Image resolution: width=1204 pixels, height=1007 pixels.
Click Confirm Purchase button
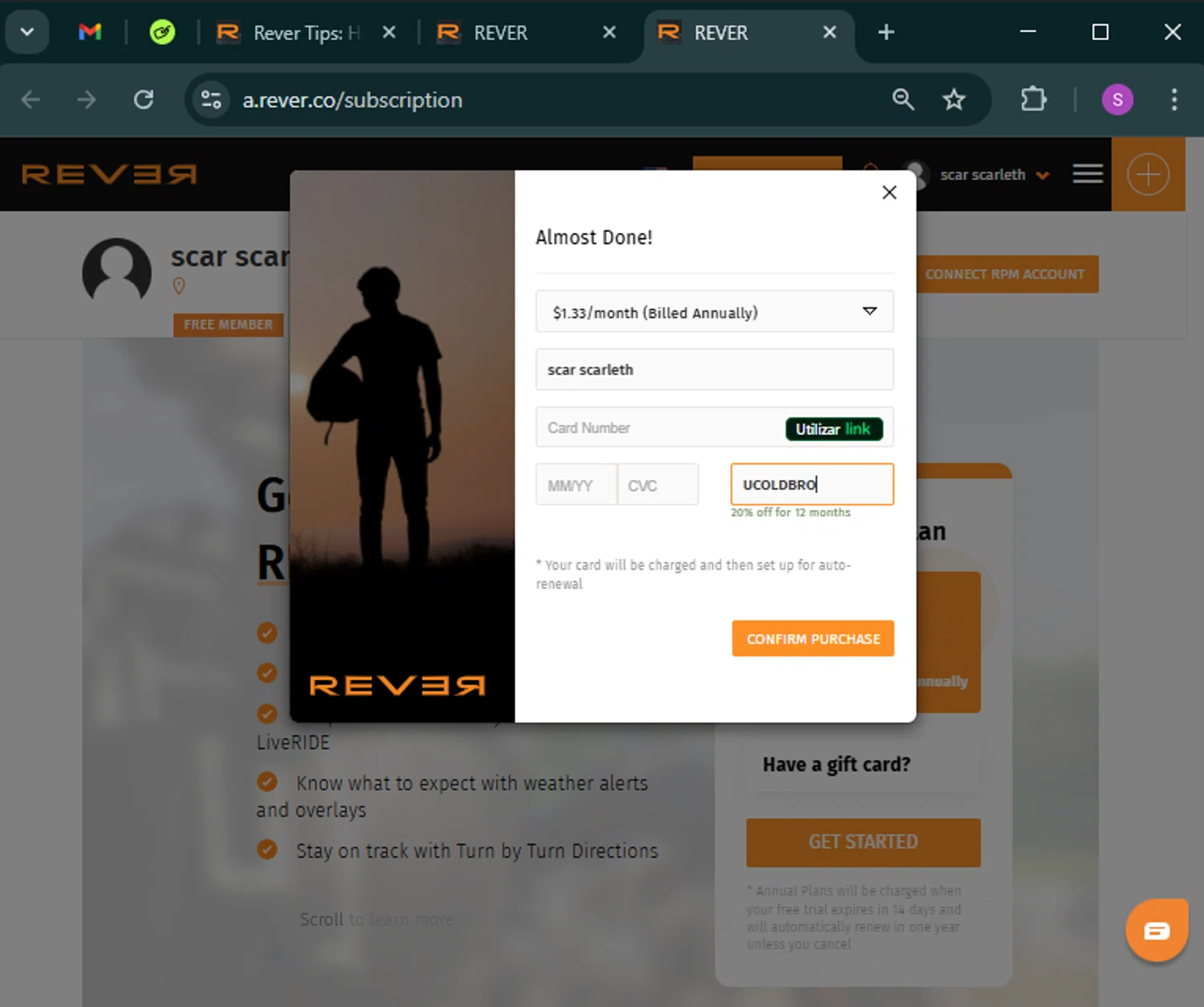pos(812,639)
